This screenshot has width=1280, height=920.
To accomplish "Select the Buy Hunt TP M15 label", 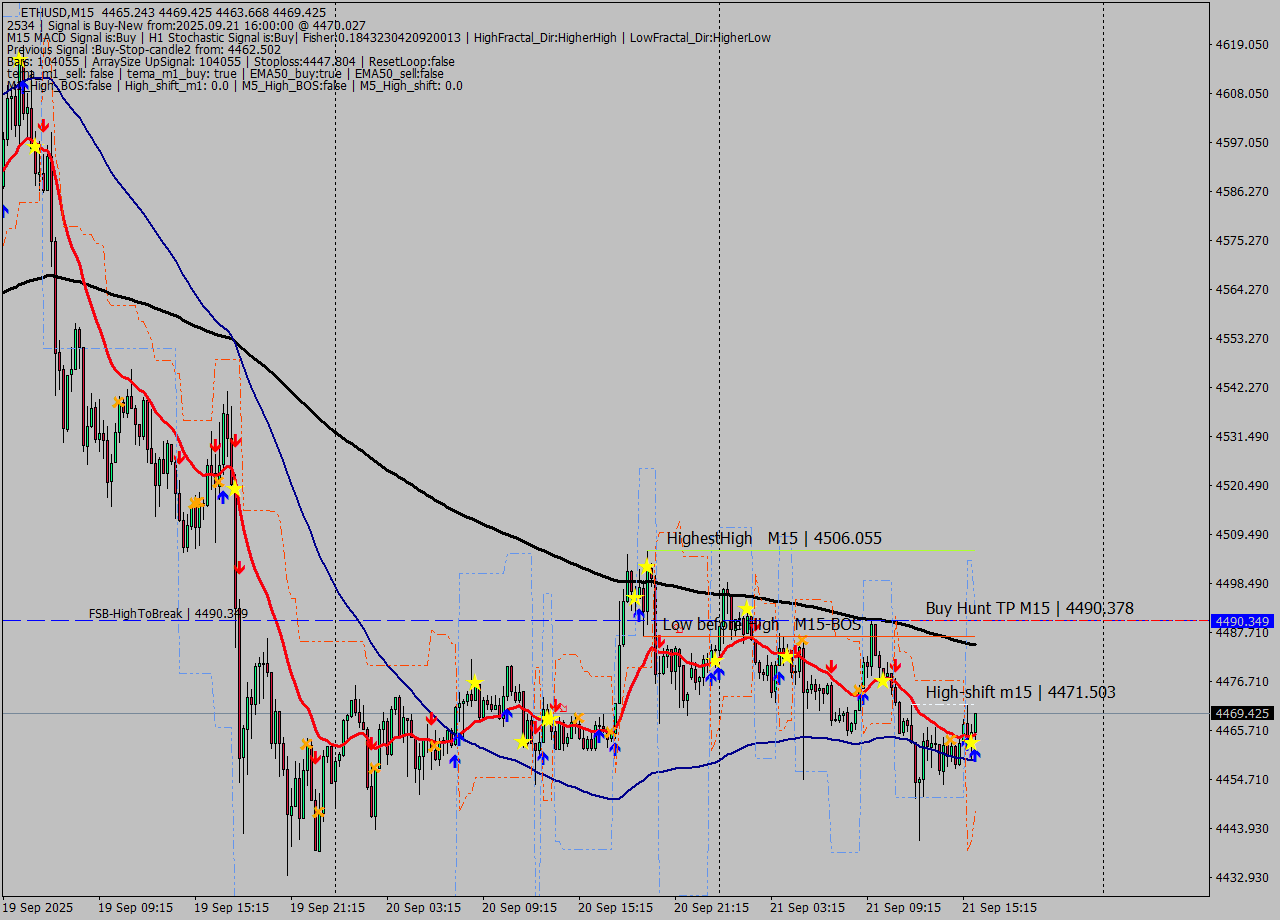I will [x=1029, y=608].
